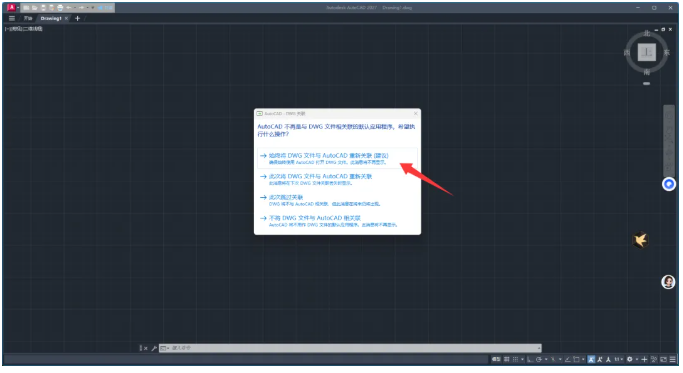Open the 1:1 annotation scale dropdown
Screen dimensions: 683x373
click(x=618, y=359)
